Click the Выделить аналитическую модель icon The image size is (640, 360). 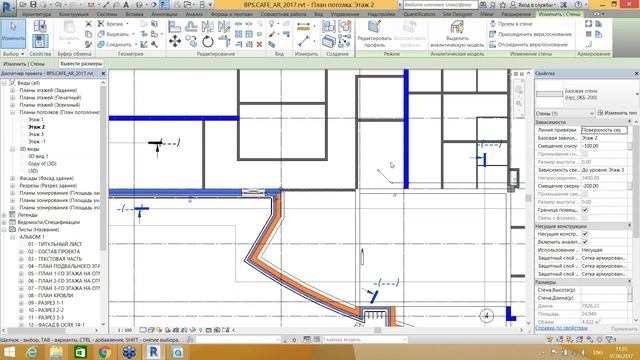click(457, 27)
